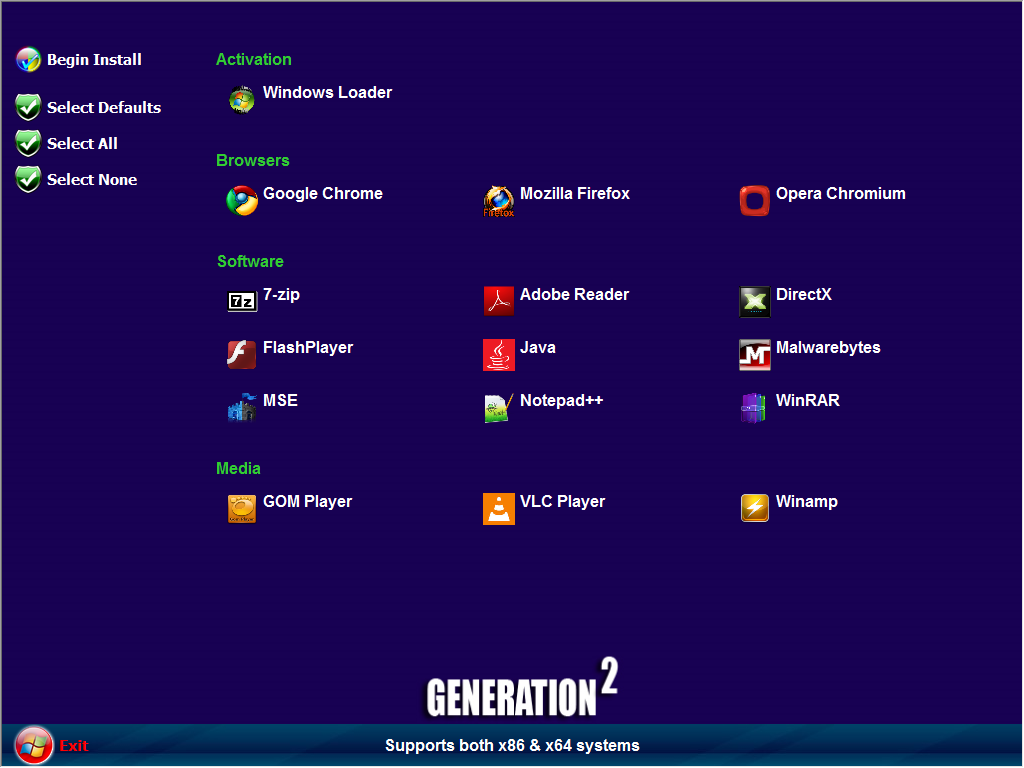This screenshot has height=768, width=1024.
Task: Click the red Exit label
Action: coord(74,745)
